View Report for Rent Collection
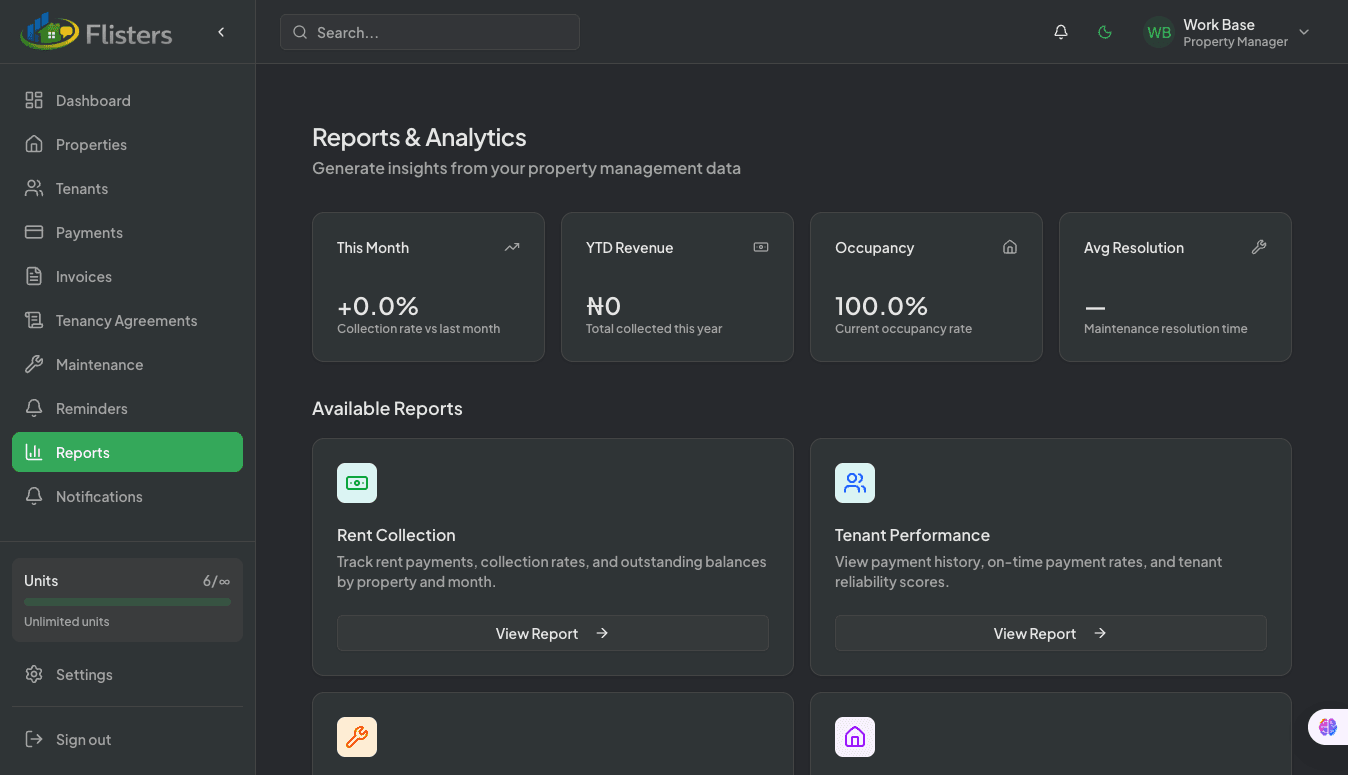The height and width of the screenshot is (775, 1348). (552, 633)
